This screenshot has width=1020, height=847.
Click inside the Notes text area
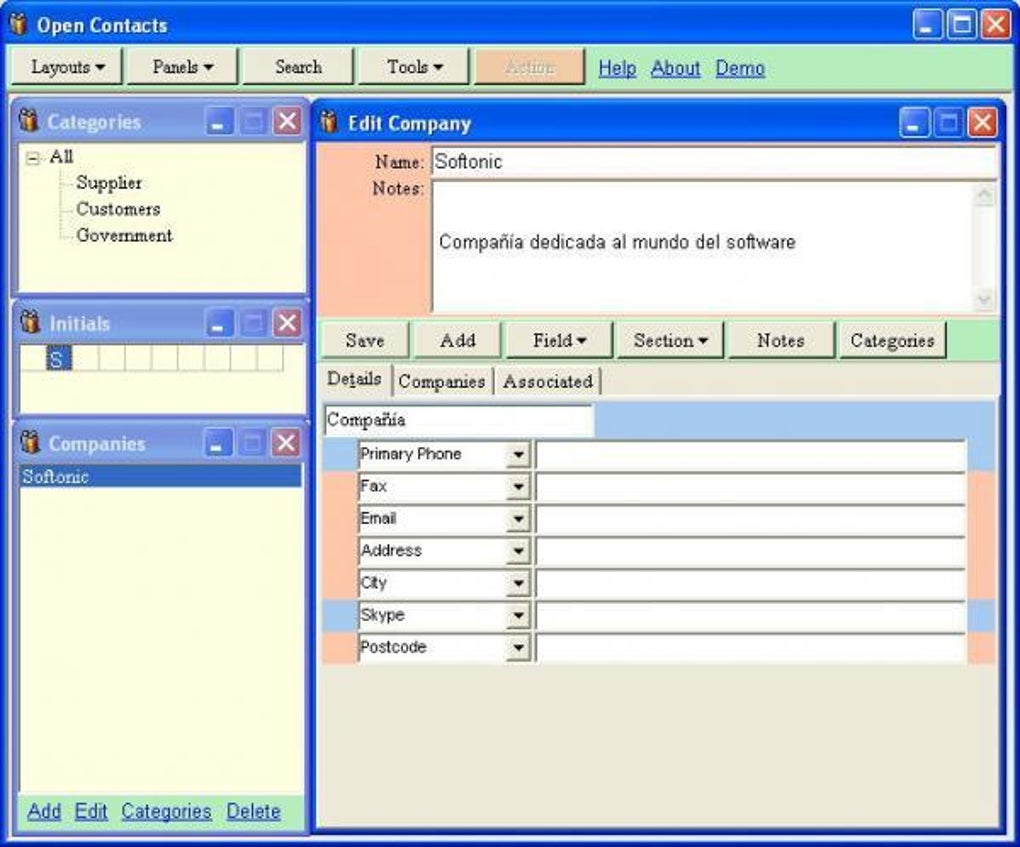click(x=702, y=247)
